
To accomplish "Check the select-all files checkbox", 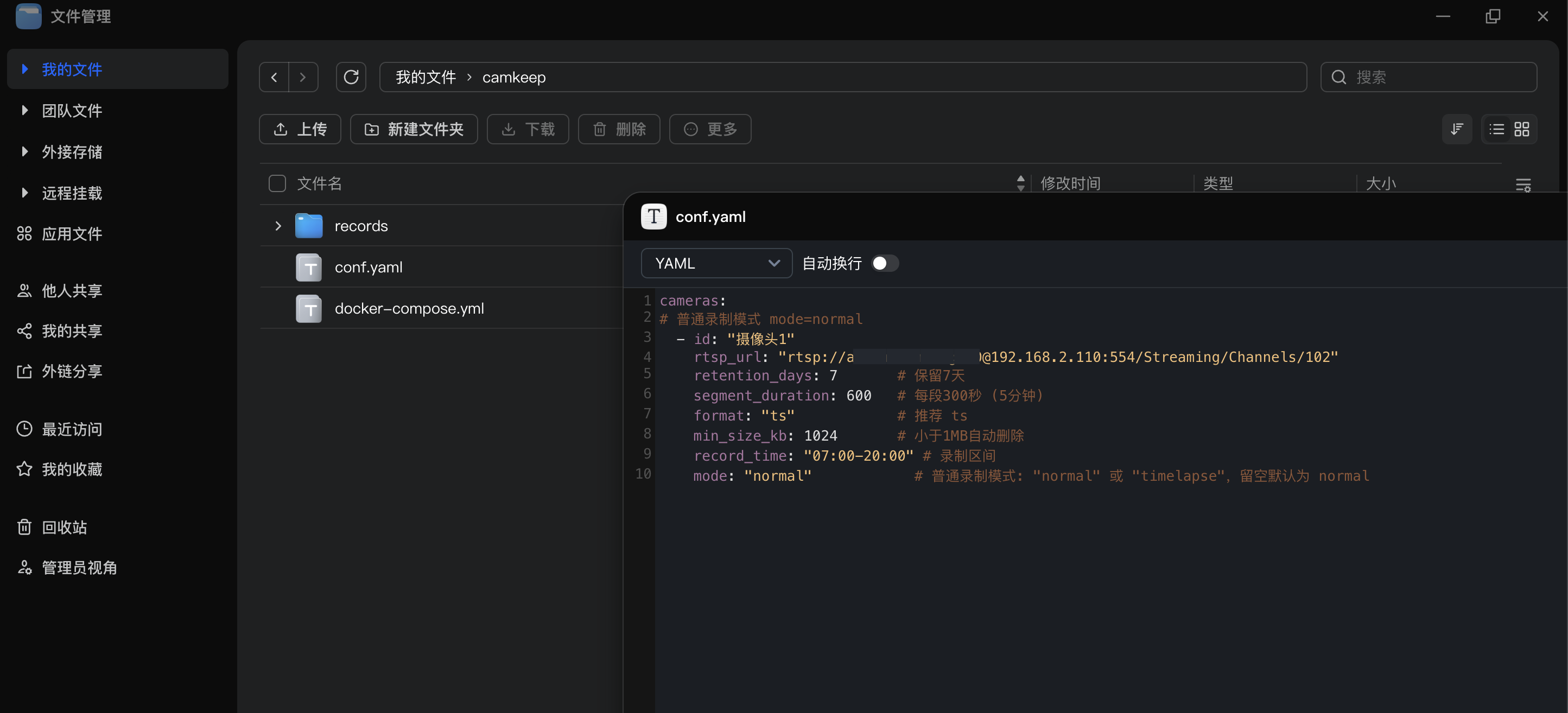I will coord(277,183).
